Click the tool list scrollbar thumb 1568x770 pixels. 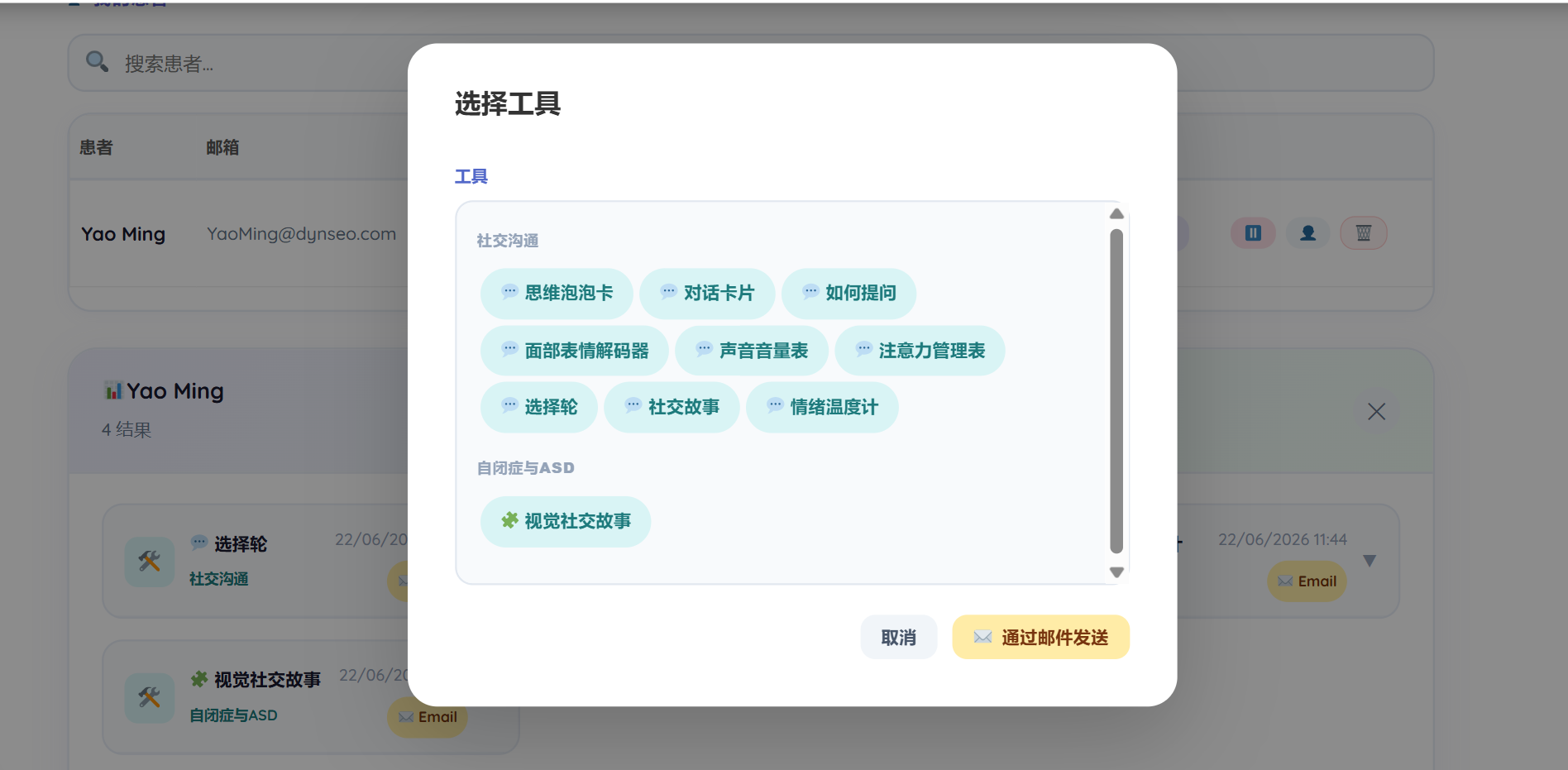coord(1116,391)
